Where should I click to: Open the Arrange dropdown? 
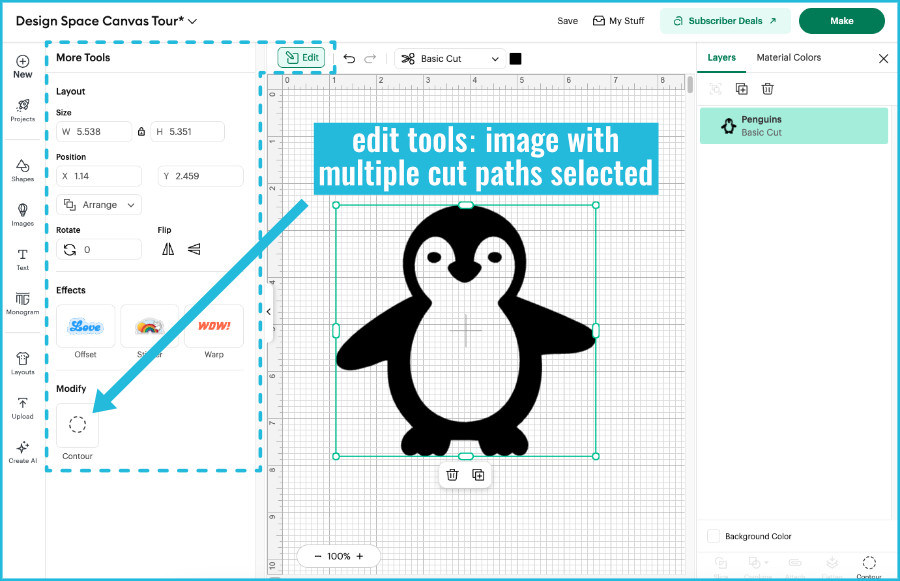pos(99,205)
